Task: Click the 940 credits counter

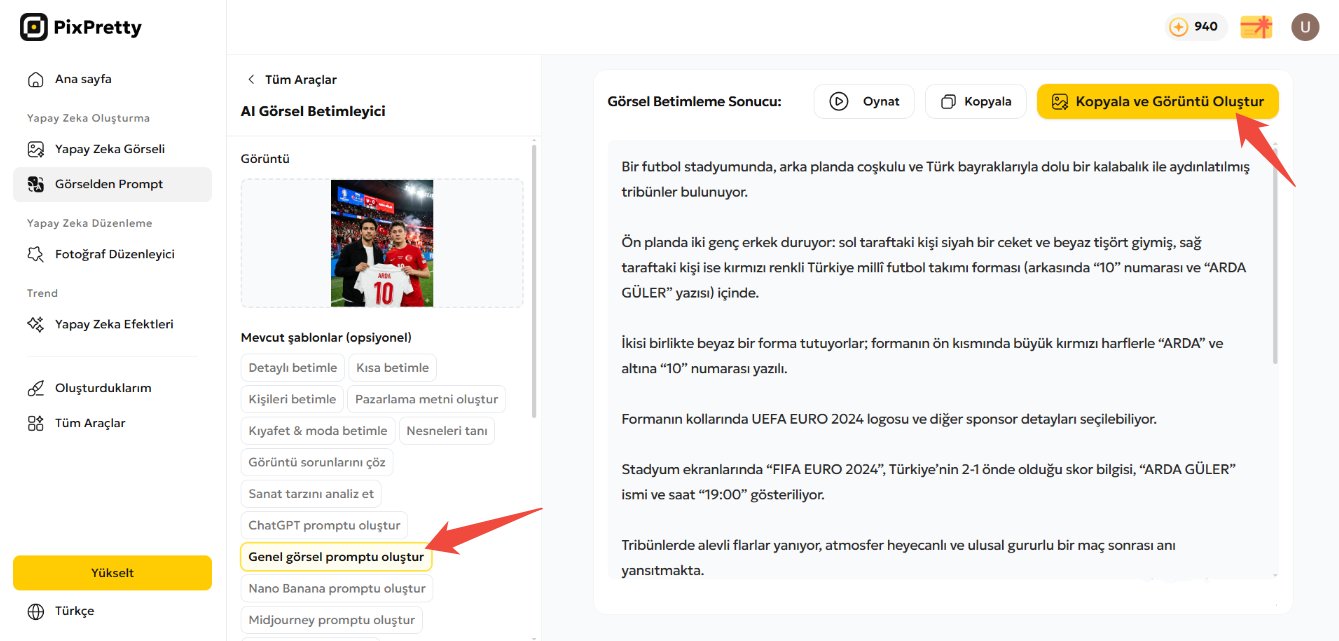Action: click(x=1196, y=27)
